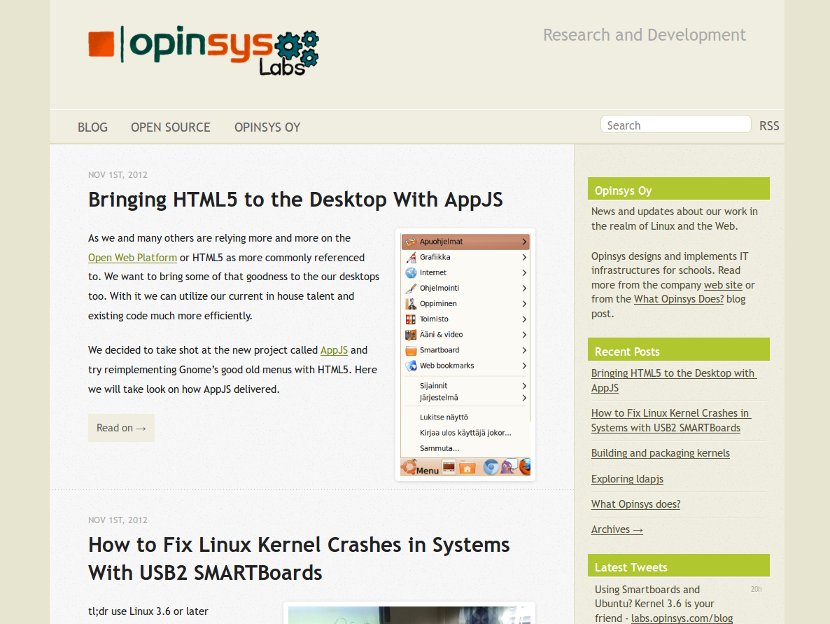Click the Read on button
Viewport: 830px width, 624px height.
(x=121, y=428)
